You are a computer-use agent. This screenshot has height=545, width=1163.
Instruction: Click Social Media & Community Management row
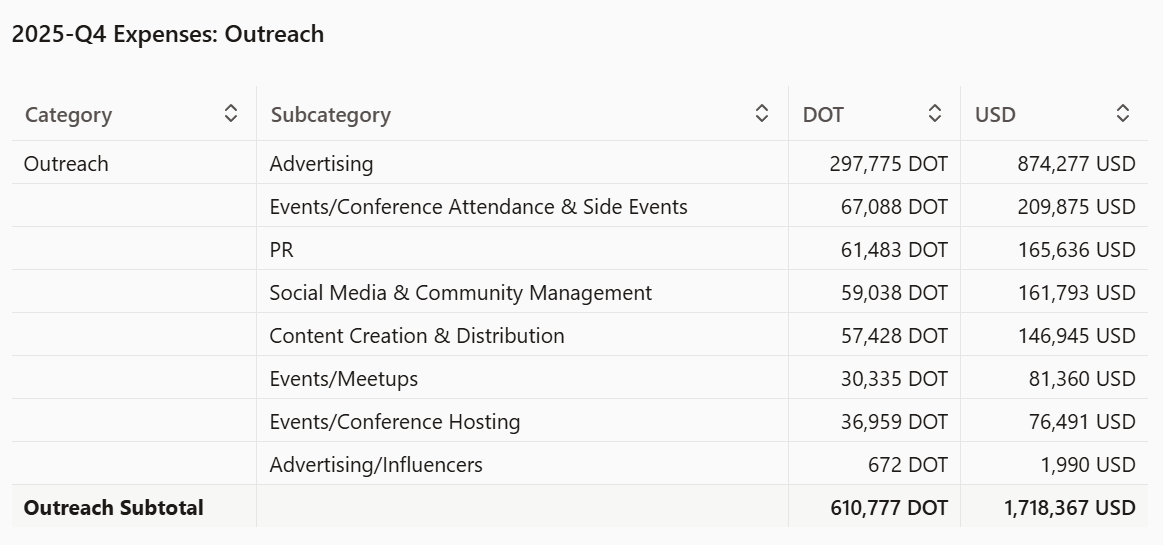[460, 293]
